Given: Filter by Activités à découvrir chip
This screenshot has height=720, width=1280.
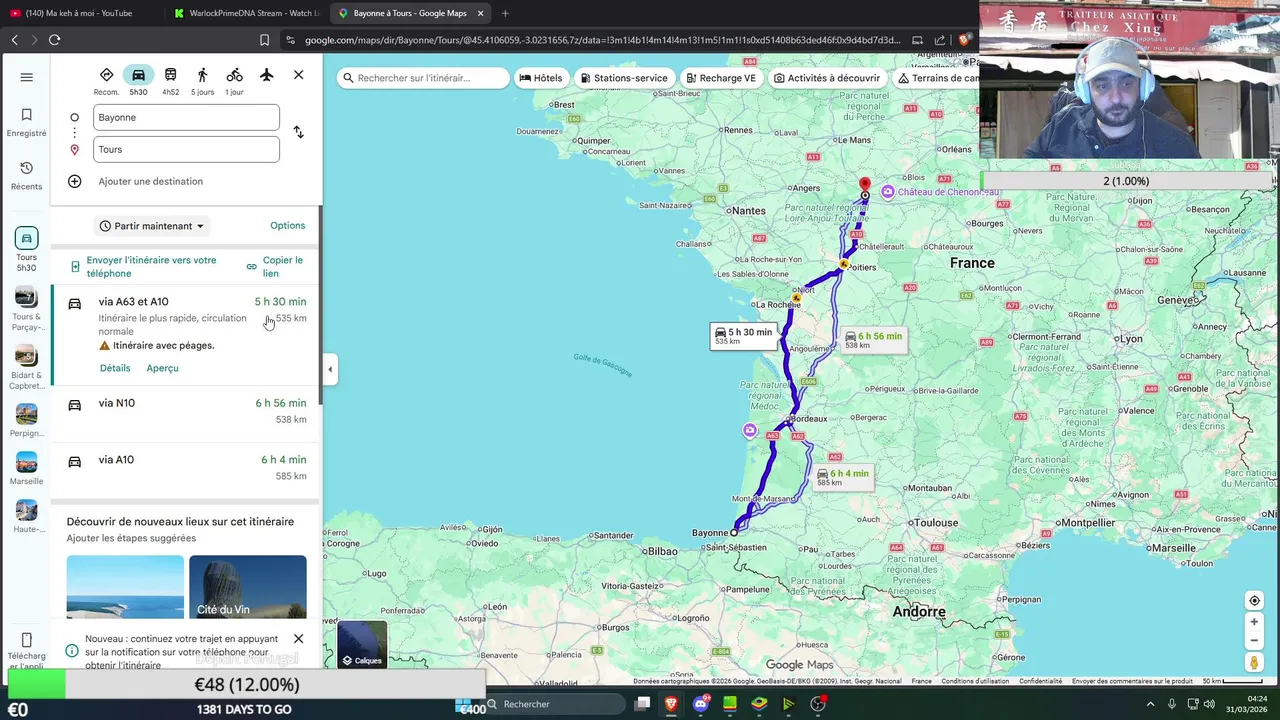Looking at the screenshot, I should point(827,78).
